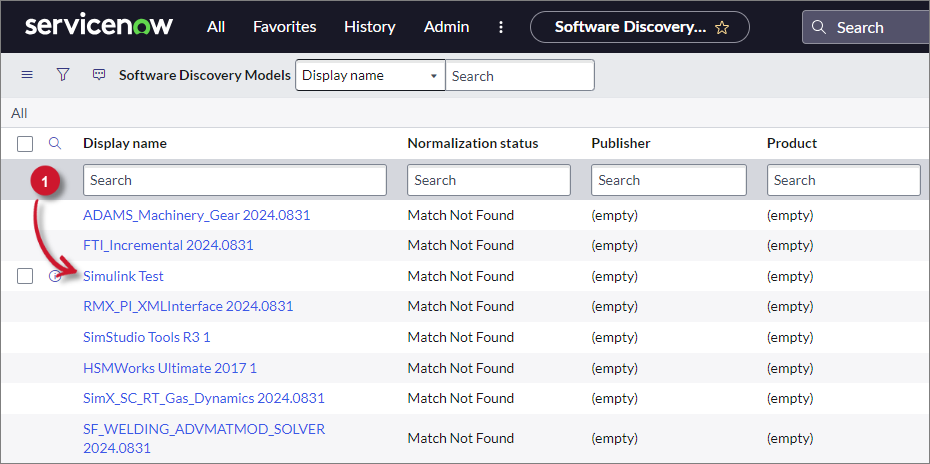Viewport: 930px width, 464px height.
Task: Click Match Not Found in SF_WELDING_ADVMATMOD_SOLVER row
Action: (460, 438)
